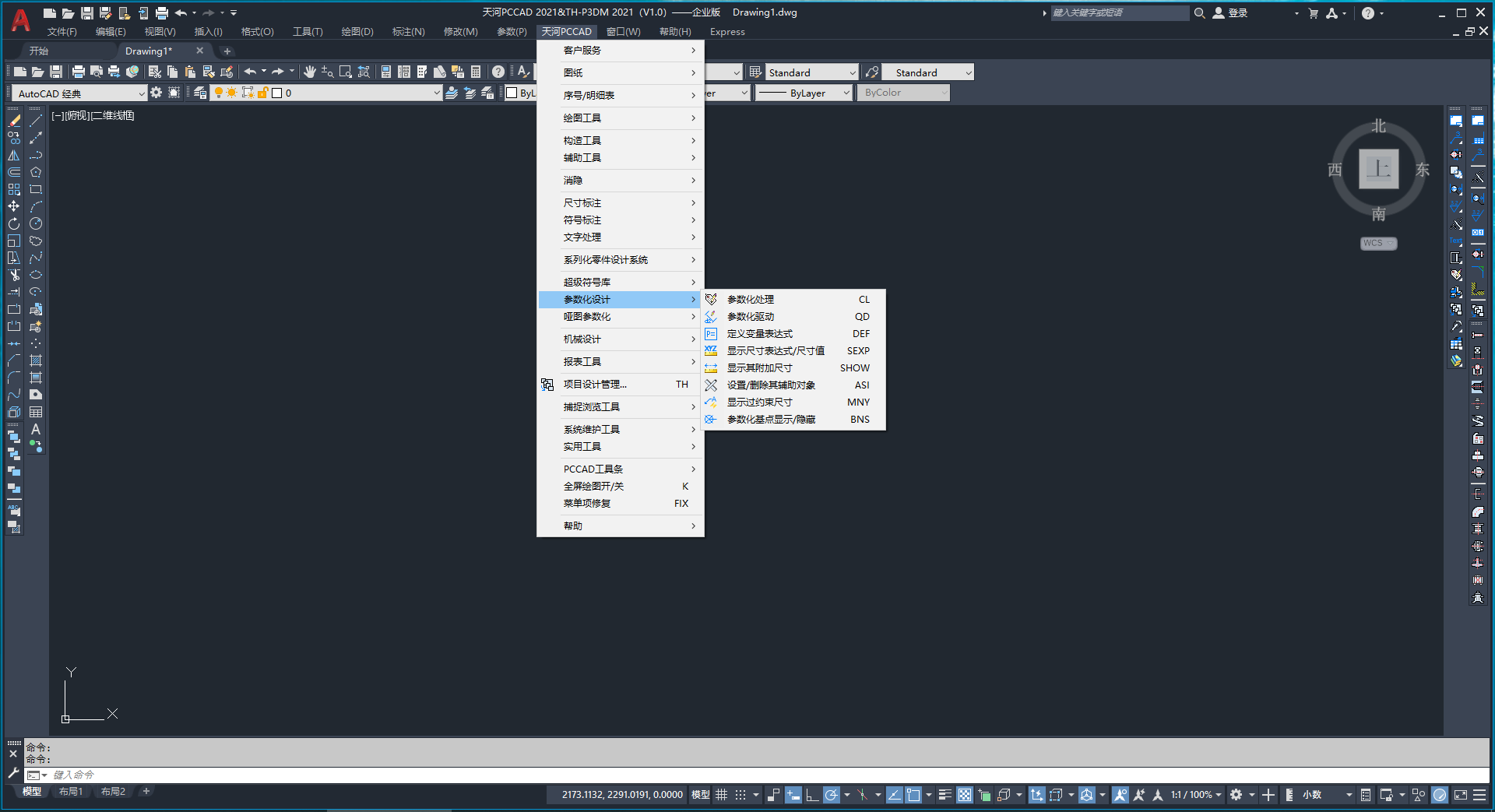The height and width of the screenshot is (812, 1495).
Task: Choose 参数化驱动 menu entry
Action: point(793,317)
